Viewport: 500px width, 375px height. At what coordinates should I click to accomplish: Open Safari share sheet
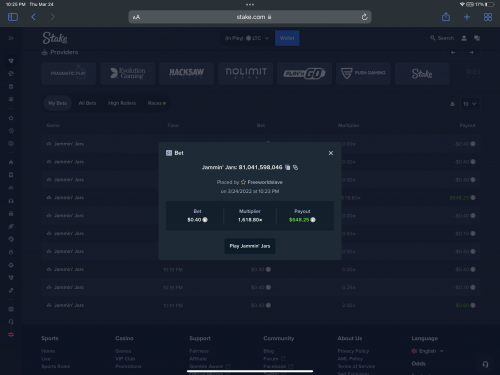tap(446, 17)
